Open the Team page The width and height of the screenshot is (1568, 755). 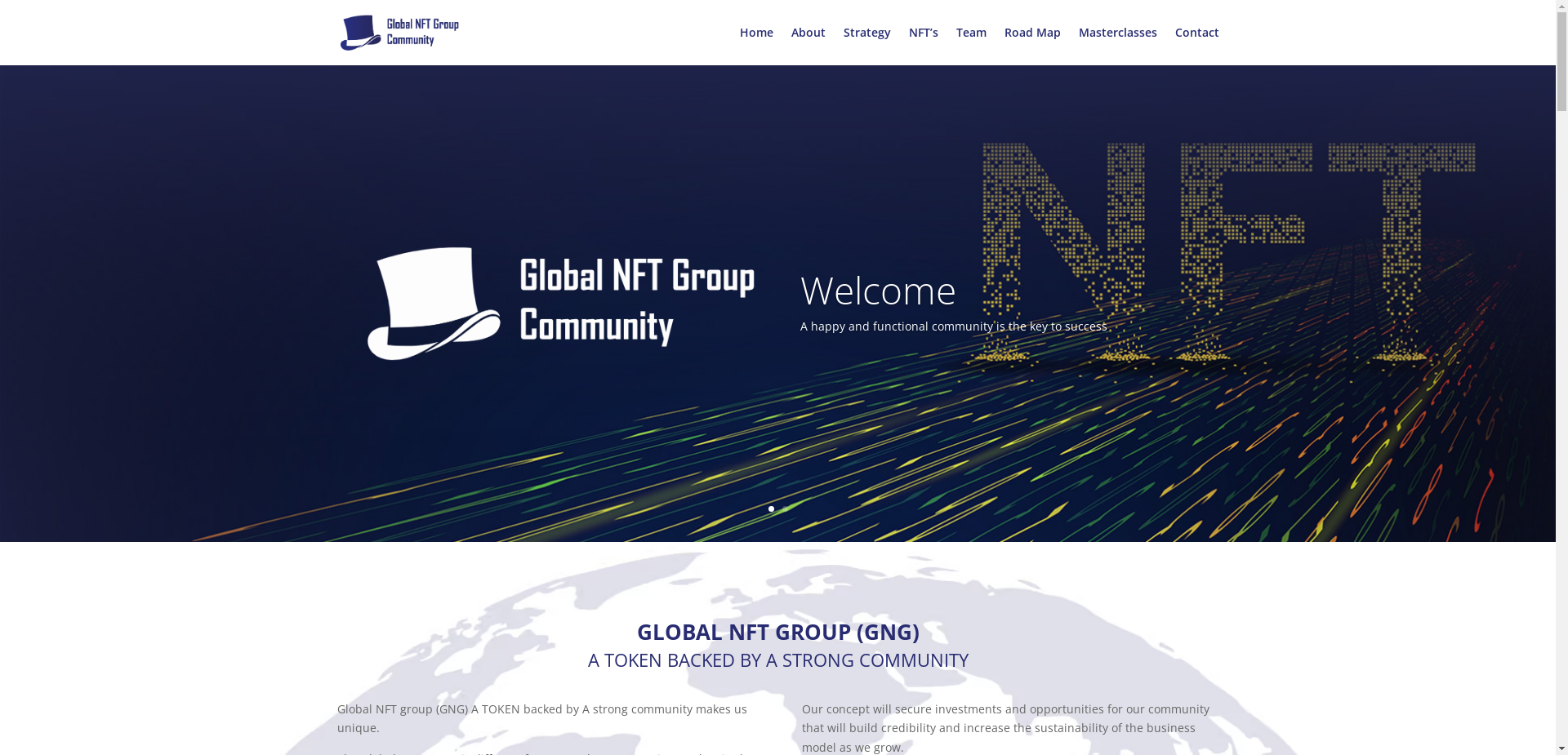click(971, 33)
